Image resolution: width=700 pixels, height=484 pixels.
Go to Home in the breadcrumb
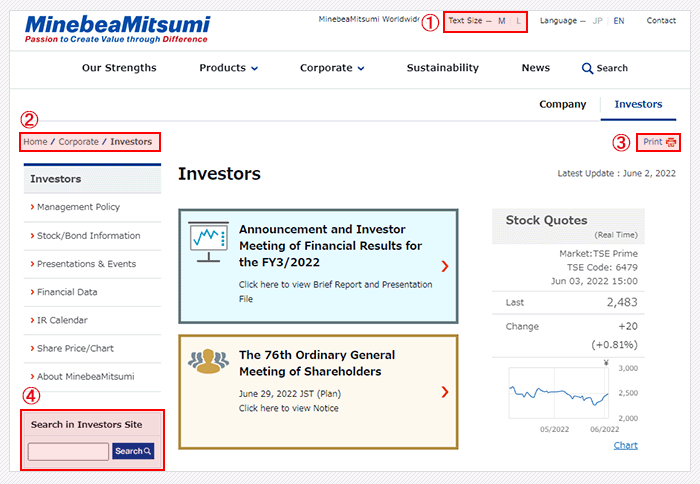[35, 142]
